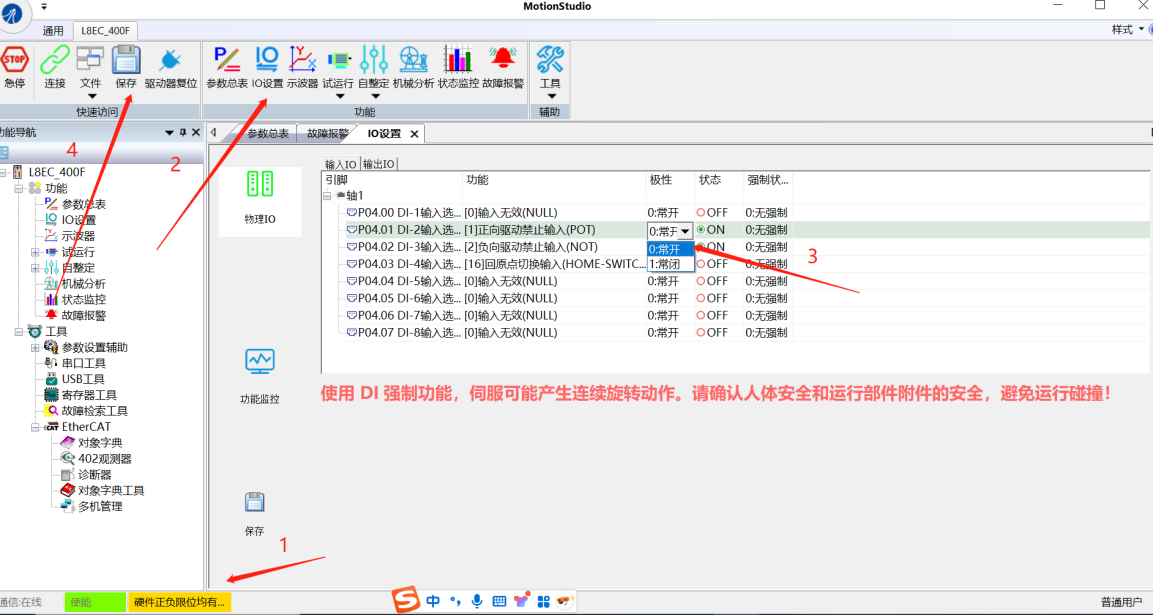Open 机械分析 mechanical analysis ribbon icon
1153x615 pixels.
point(413,60)
